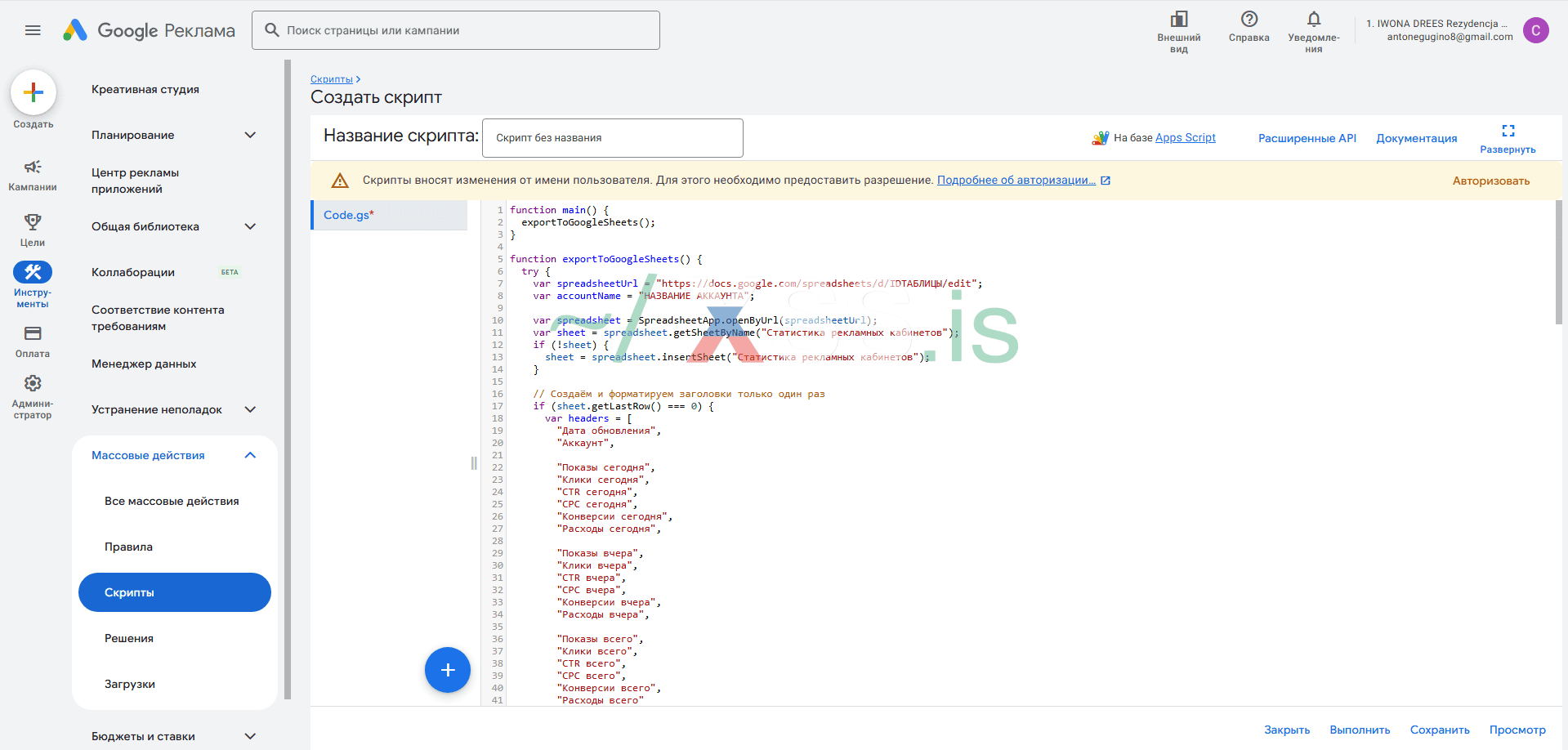The height and width of the screenshot is (750, 1568).
Task: Expand the script editor to fullscreen
Action: (x=1508, y=132)
